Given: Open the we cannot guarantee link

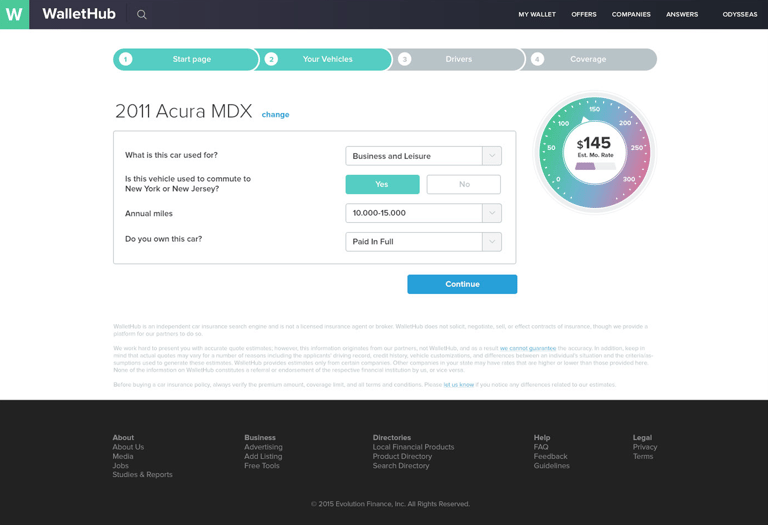Looking at the screenshot, I should coord(528,348).
